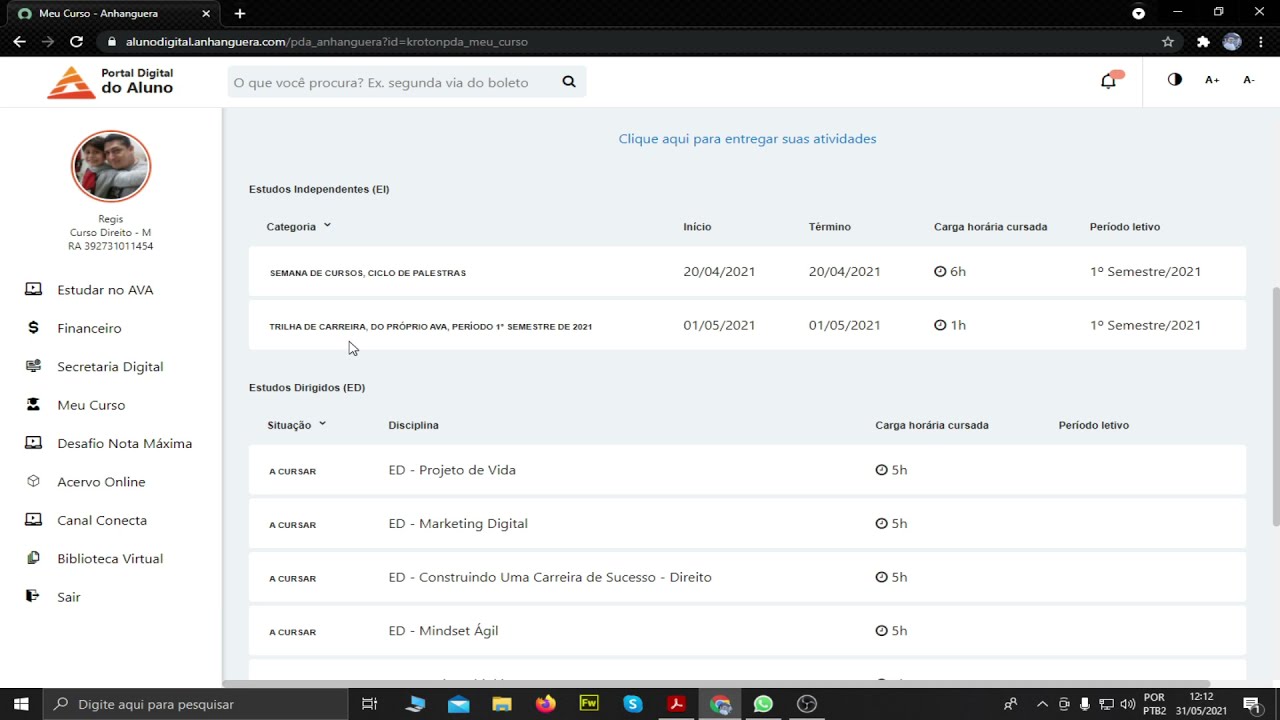This screenshot has height=720, width=1280.
Task: Click the Windows Start button
Action: (20, 704)
